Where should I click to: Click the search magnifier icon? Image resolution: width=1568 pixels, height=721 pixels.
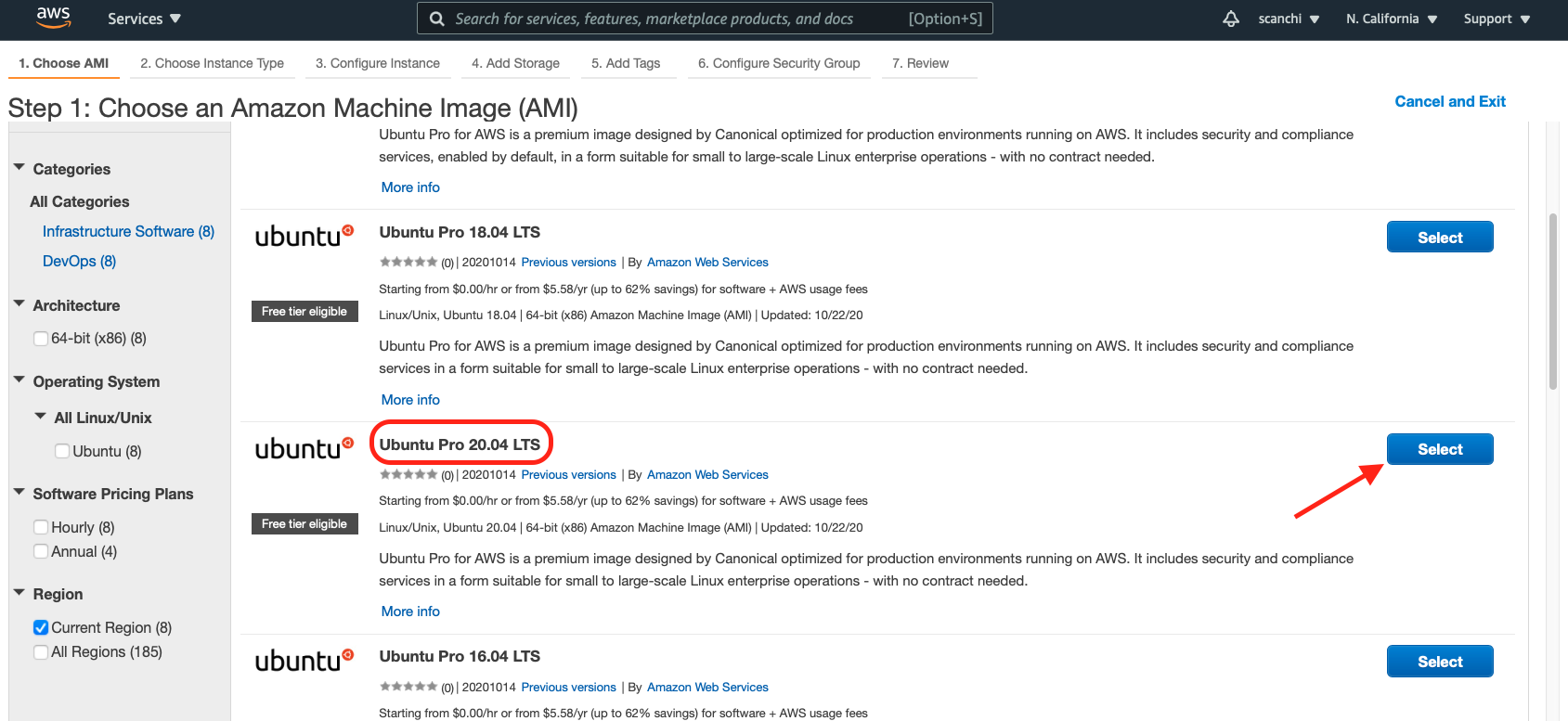[436, 19]
